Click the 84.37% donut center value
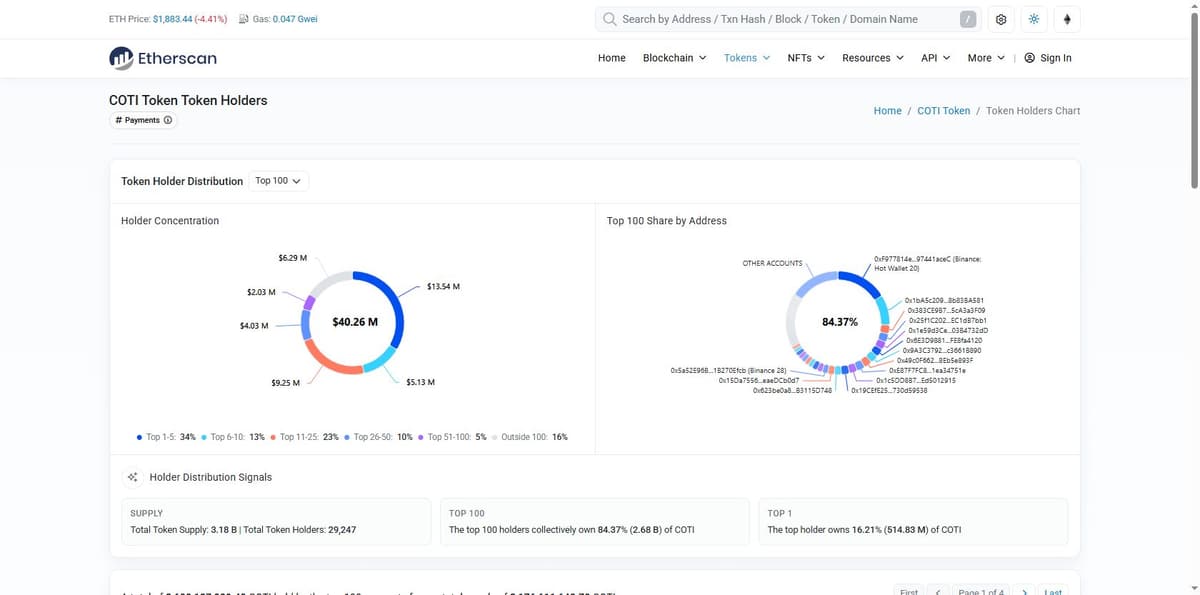The height and width of the screenshot is (595, 1200). tap(839, 322)
